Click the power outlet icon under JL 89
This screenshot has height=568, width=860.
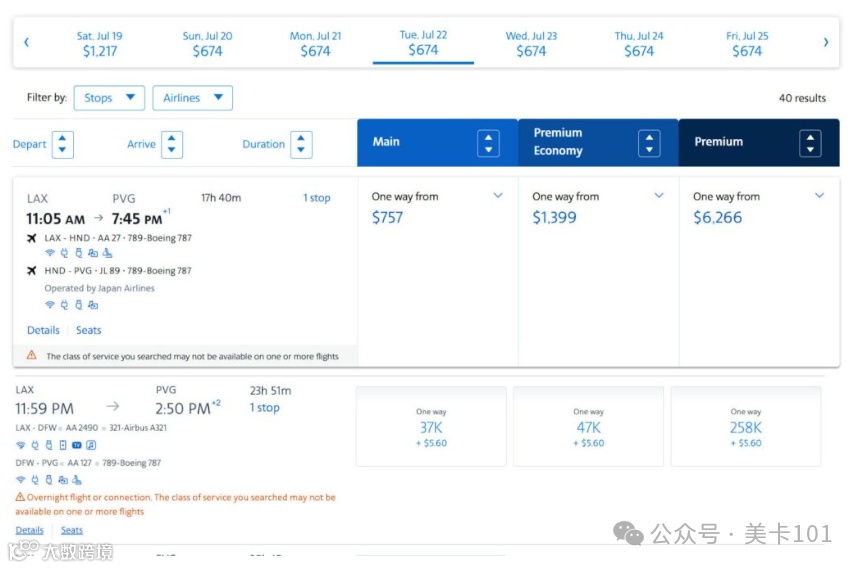click(64, 305)
